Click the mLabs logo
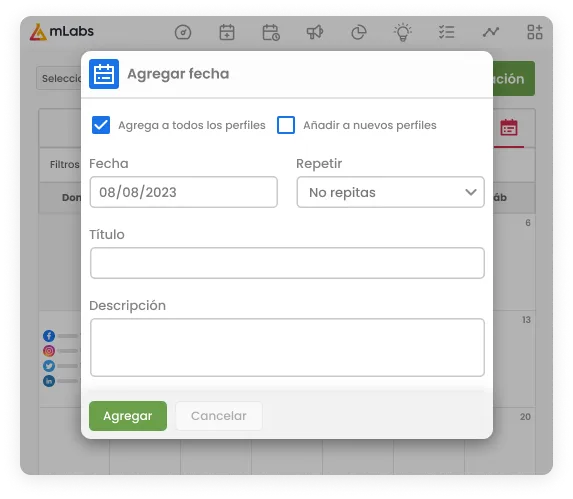This screenshot has width=573, height=499. point(62,32)
